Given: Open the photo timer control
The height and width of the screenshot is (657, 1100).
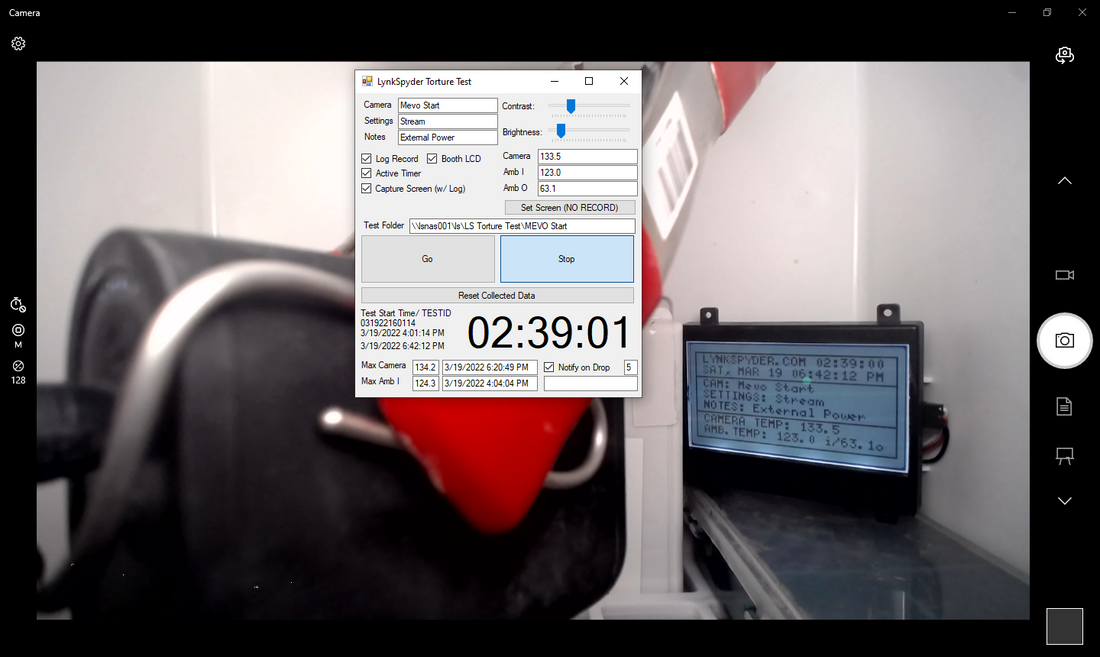Looking at the screenshot, I should click(x=18, y=304).
